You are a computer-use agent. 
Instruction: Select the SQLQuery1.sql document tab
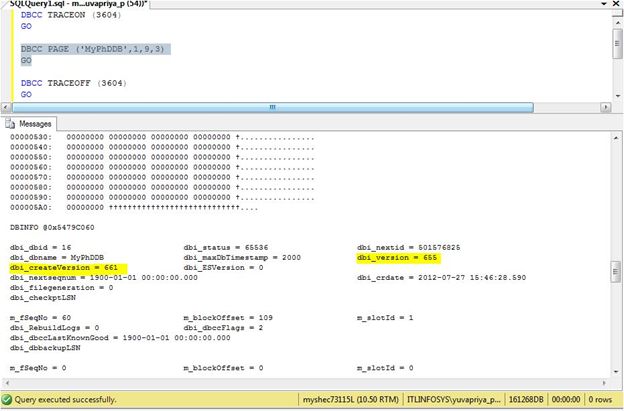point(78,3)
